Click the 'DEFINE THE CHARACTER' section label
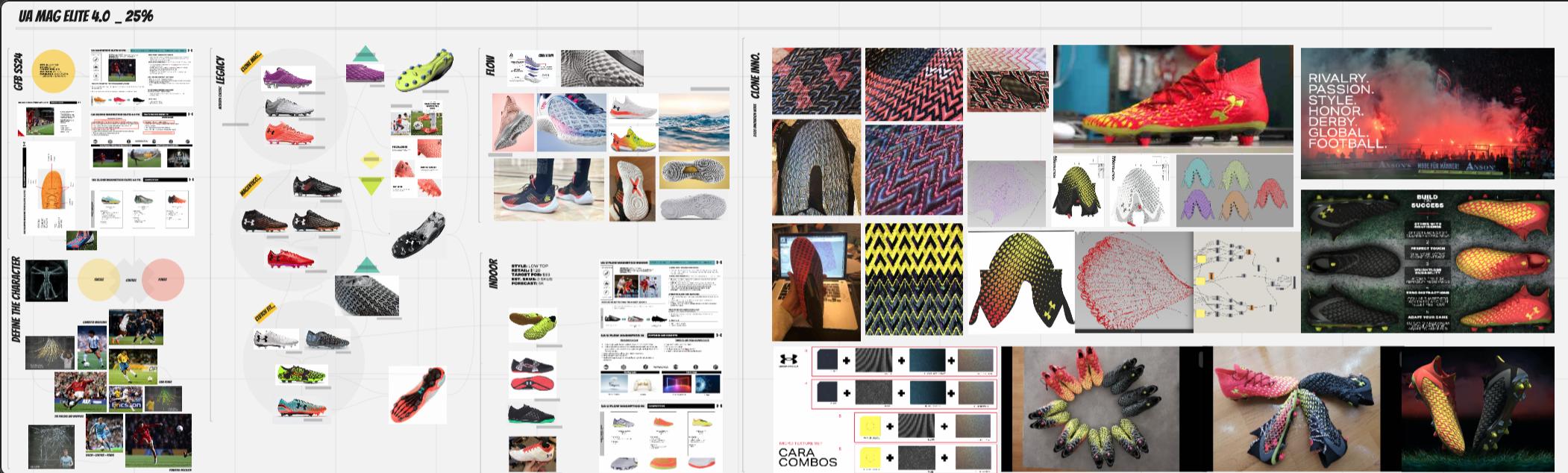The width and height of the screenshot is (1568, 473). click(x=16, y=299)
